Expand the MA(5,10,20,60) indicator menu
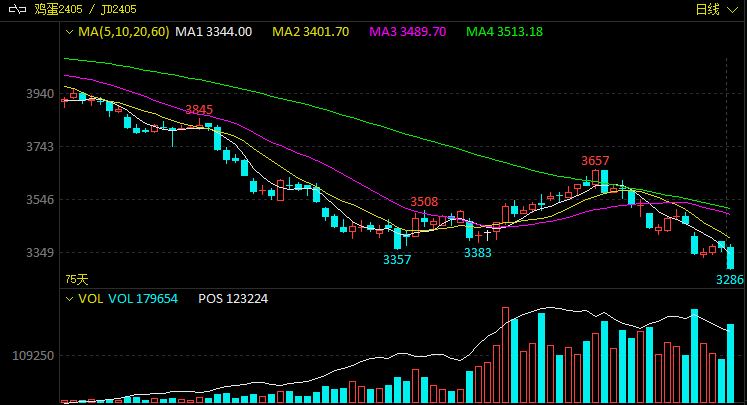747x405 pixels. tap(69, 32)
